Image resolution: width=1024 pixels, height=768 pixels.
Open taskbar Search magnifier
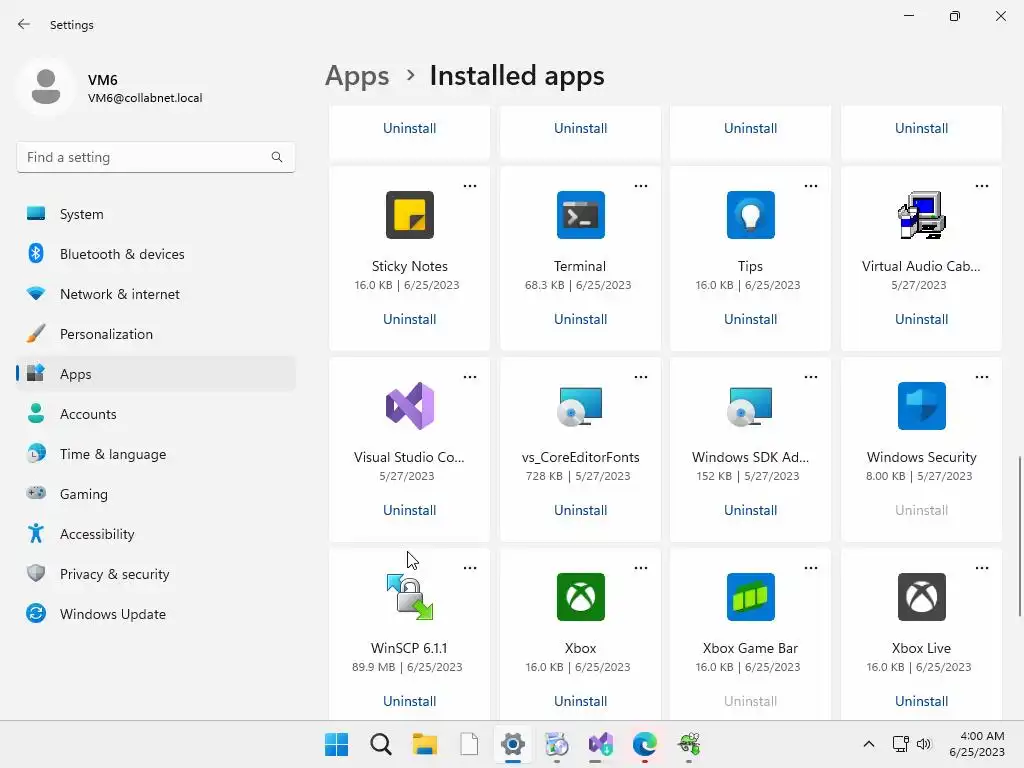point(381,744)
